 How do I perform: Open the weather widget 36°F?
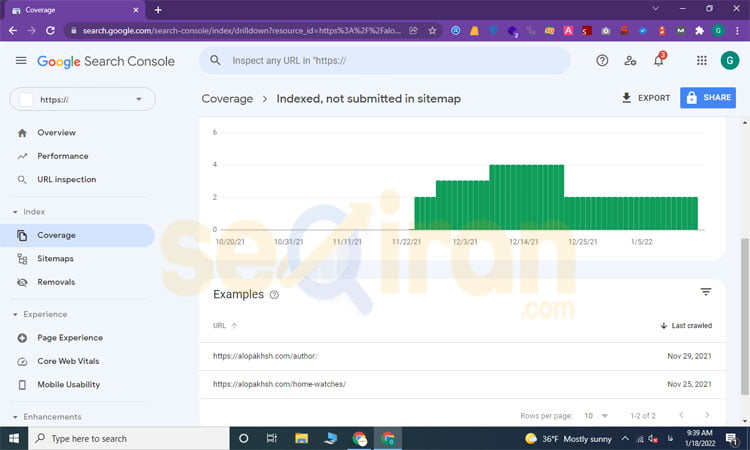568,439
